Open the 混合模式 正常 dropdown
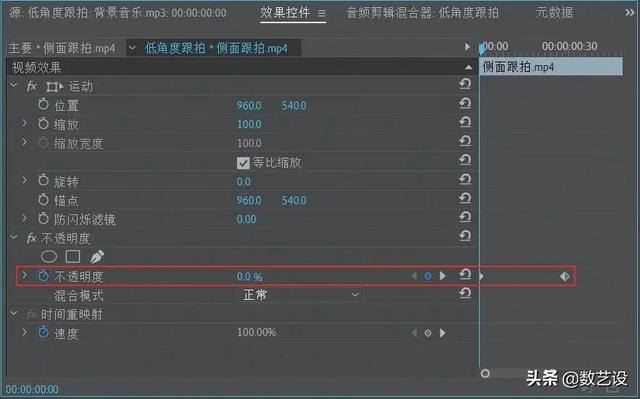This screenshot has width=640, height=399. coord(300,295)
